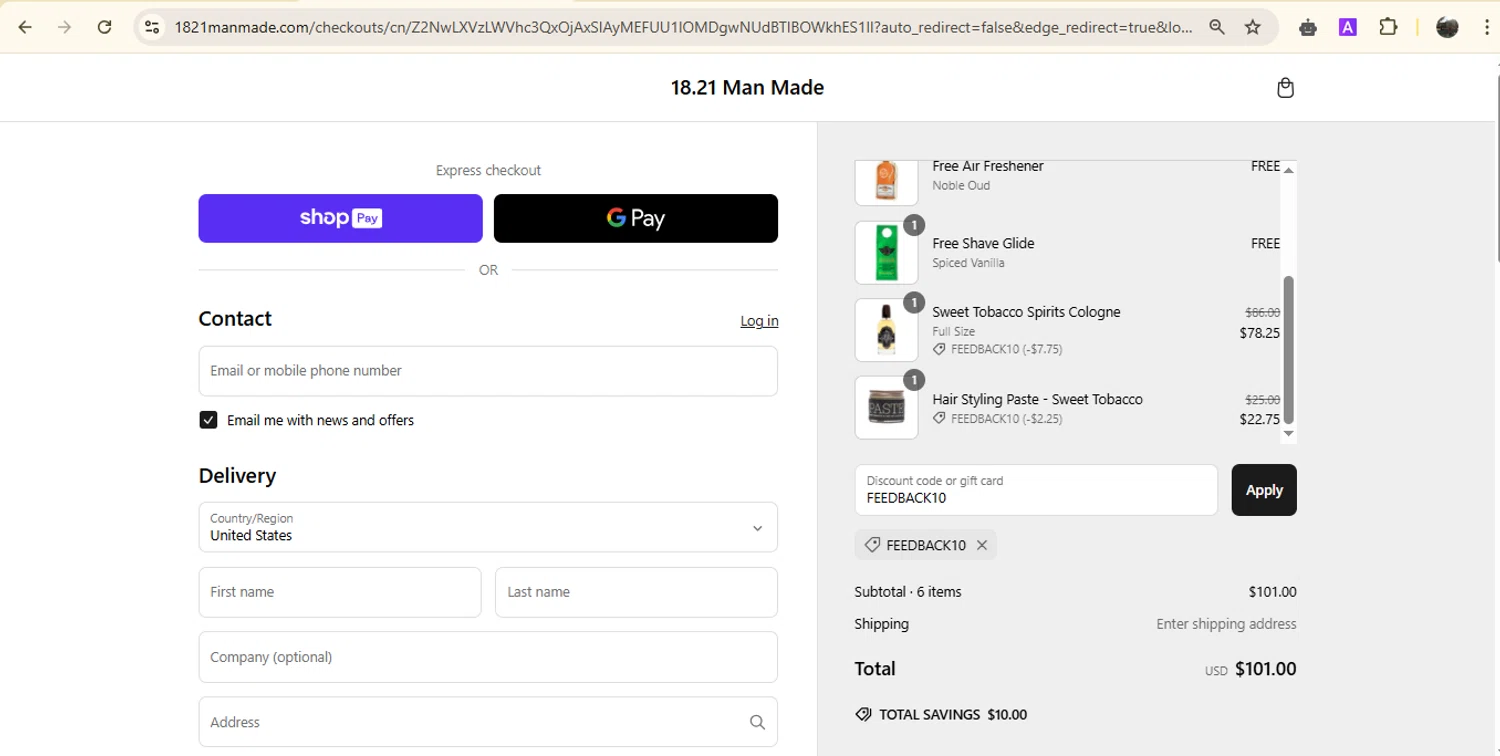Click the 'Express checkout' label
The width and height of the screenshot is (1500, 756).
[x=488, y=171]
